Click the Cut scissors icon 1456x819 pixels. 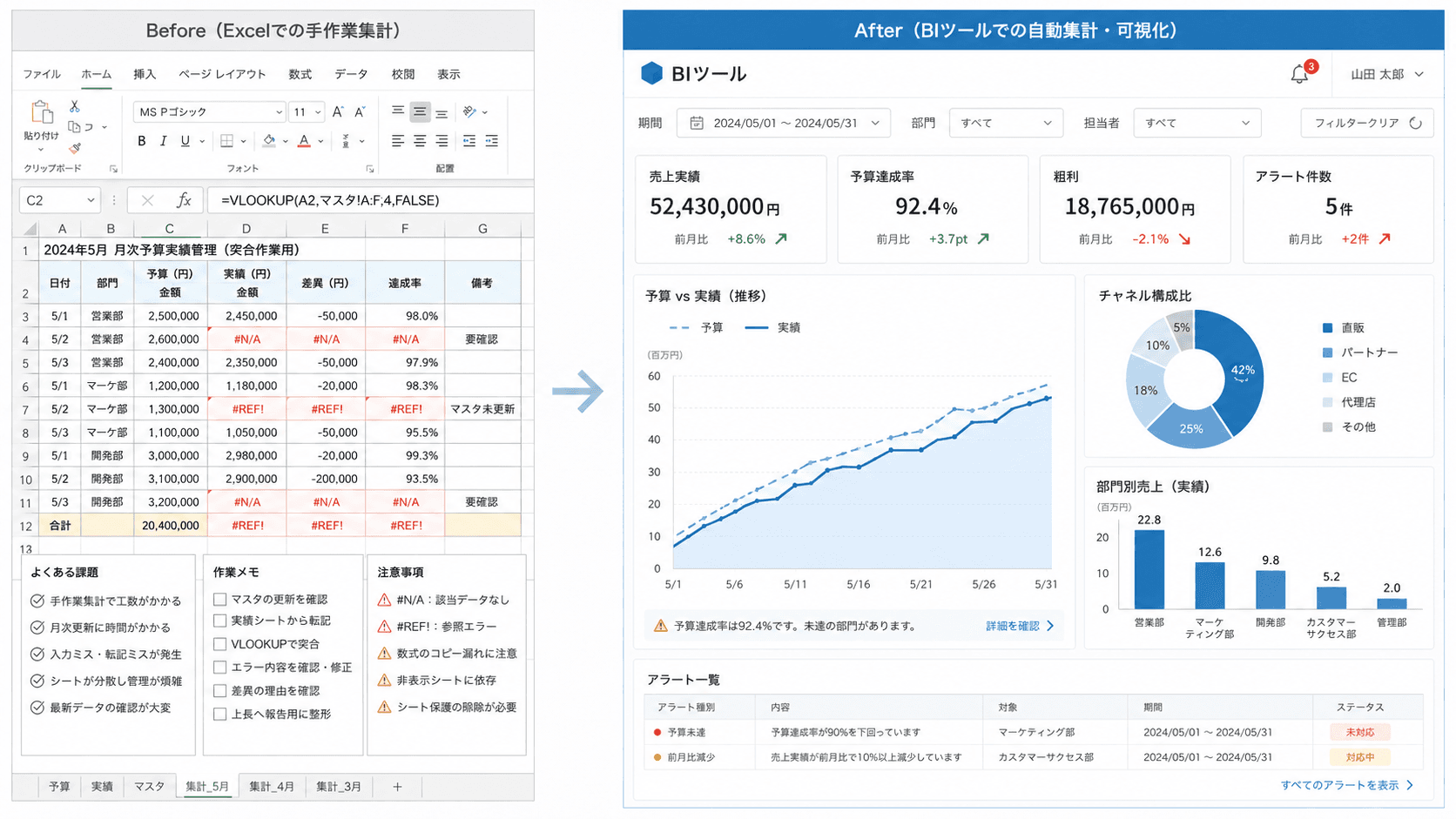[75, 106]
